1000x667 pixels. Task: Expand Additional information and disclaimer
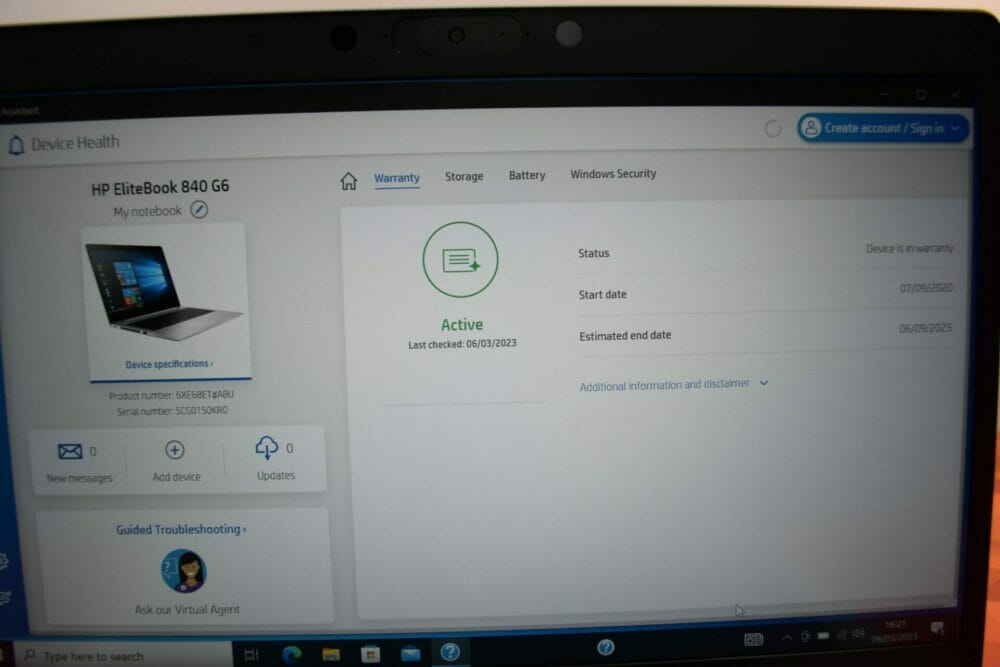[673, 385]
